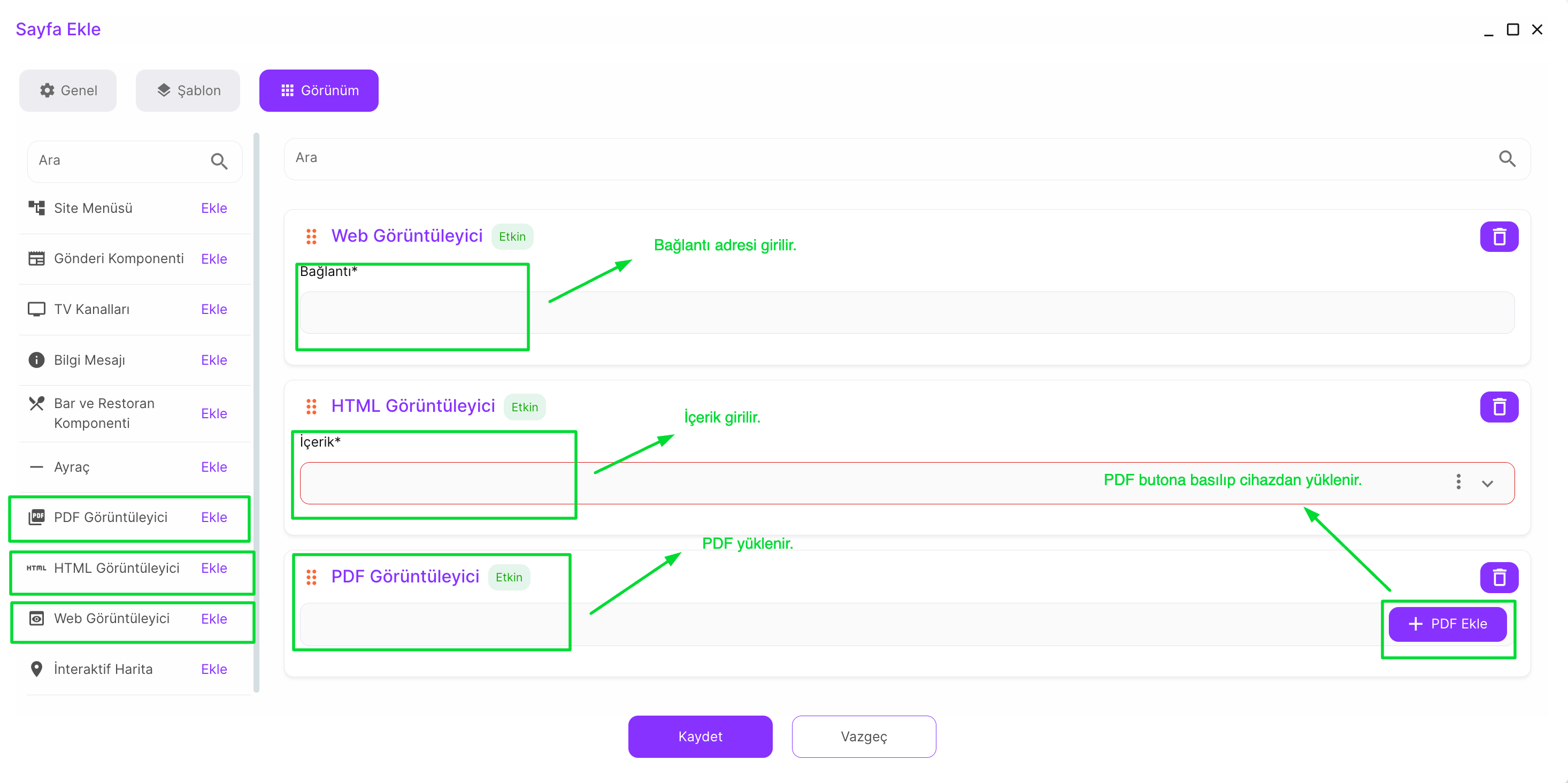
Task: Toggle the Etkin badge on HTML Görüntüleyici
Action: point(524,408)
